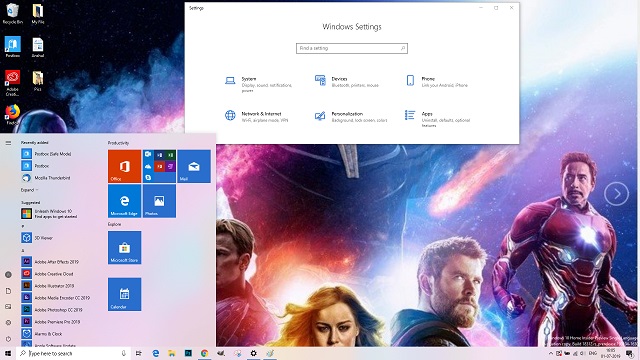Open Postbox (Safe Mode) from recently added
This screenshot has width=640, height=360.
[x=46, y=154]
